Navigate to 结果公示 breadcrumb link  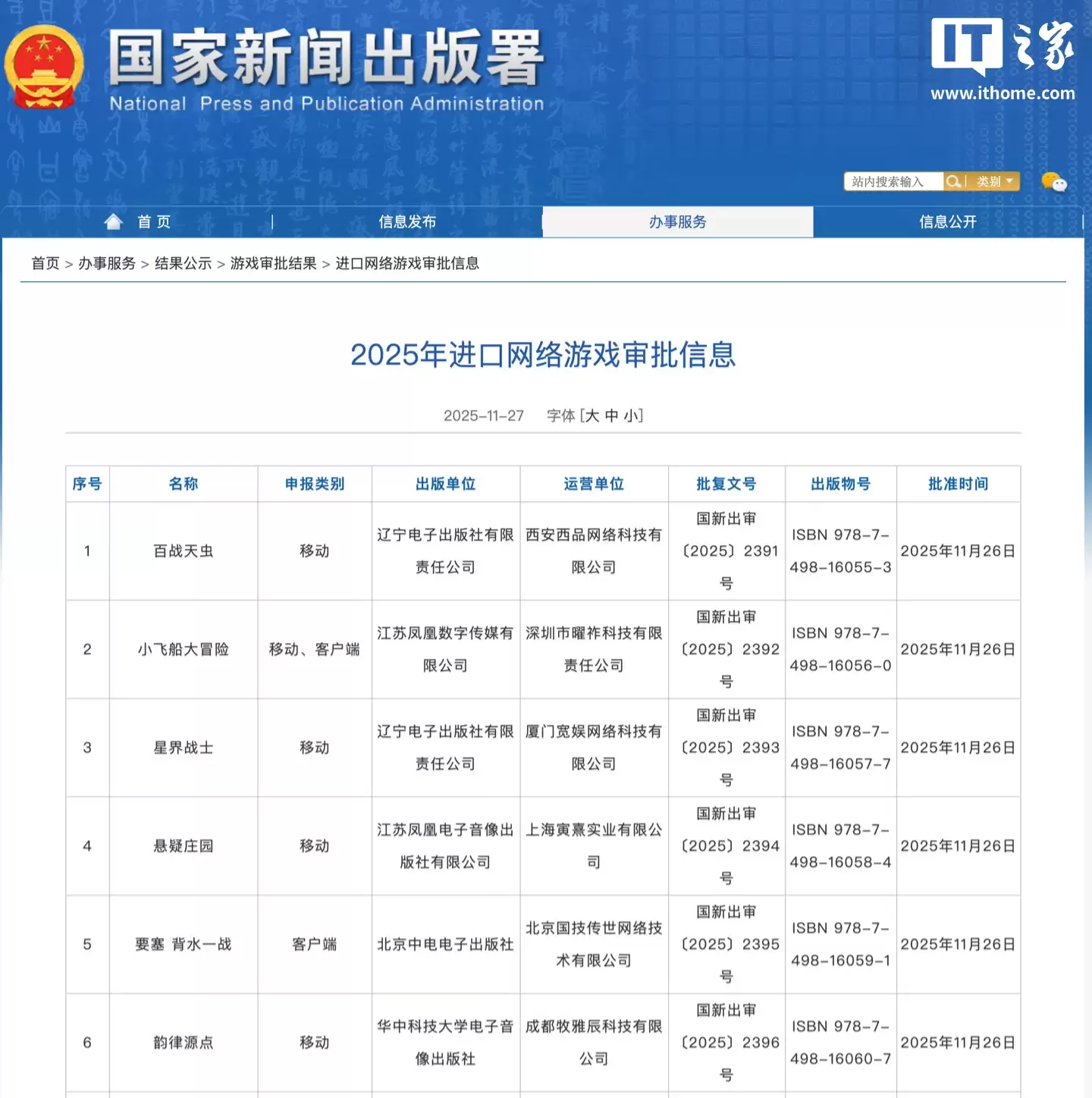183,263
